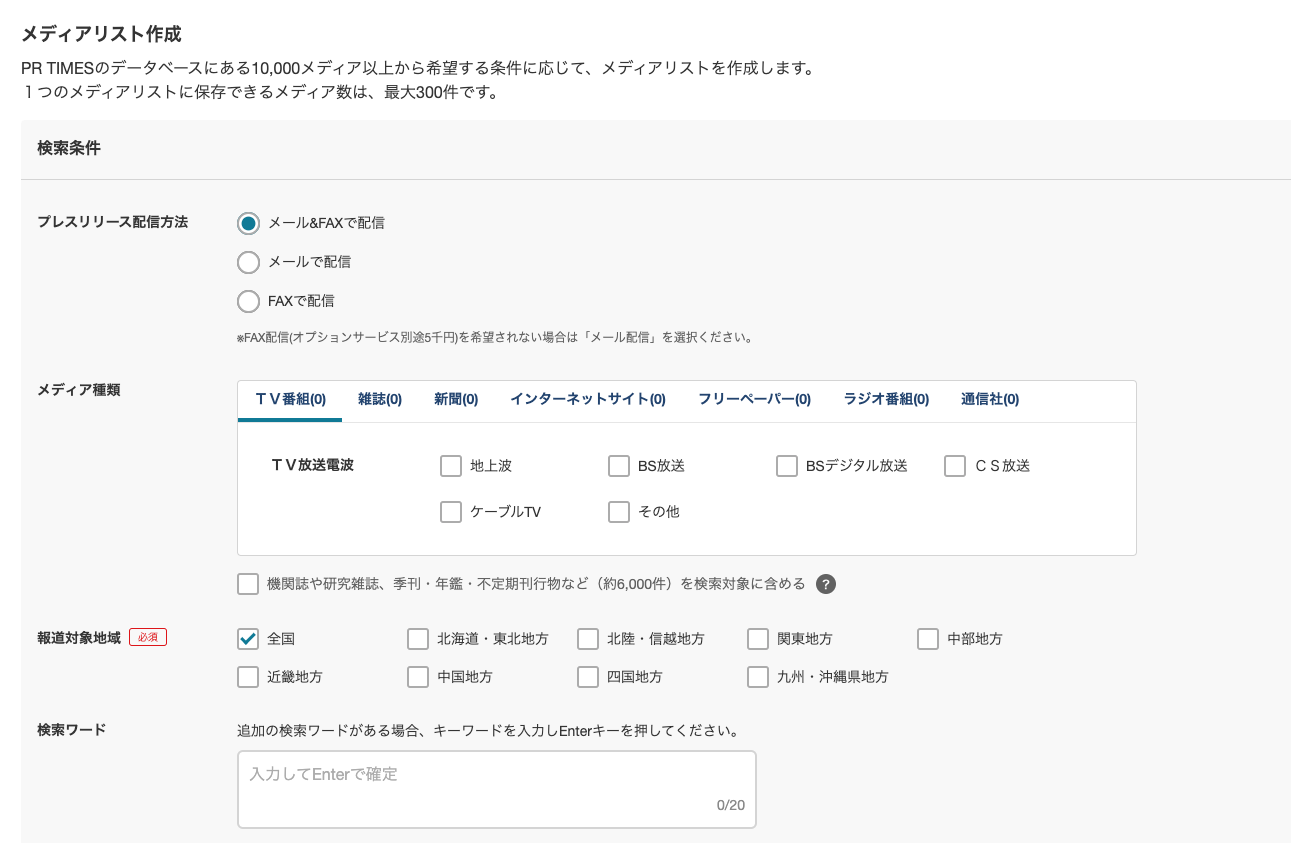Switch to ＴＶ番組(0) tab
The width and height of the screenshot is (1291, 843).
click(x=290, y=399)
